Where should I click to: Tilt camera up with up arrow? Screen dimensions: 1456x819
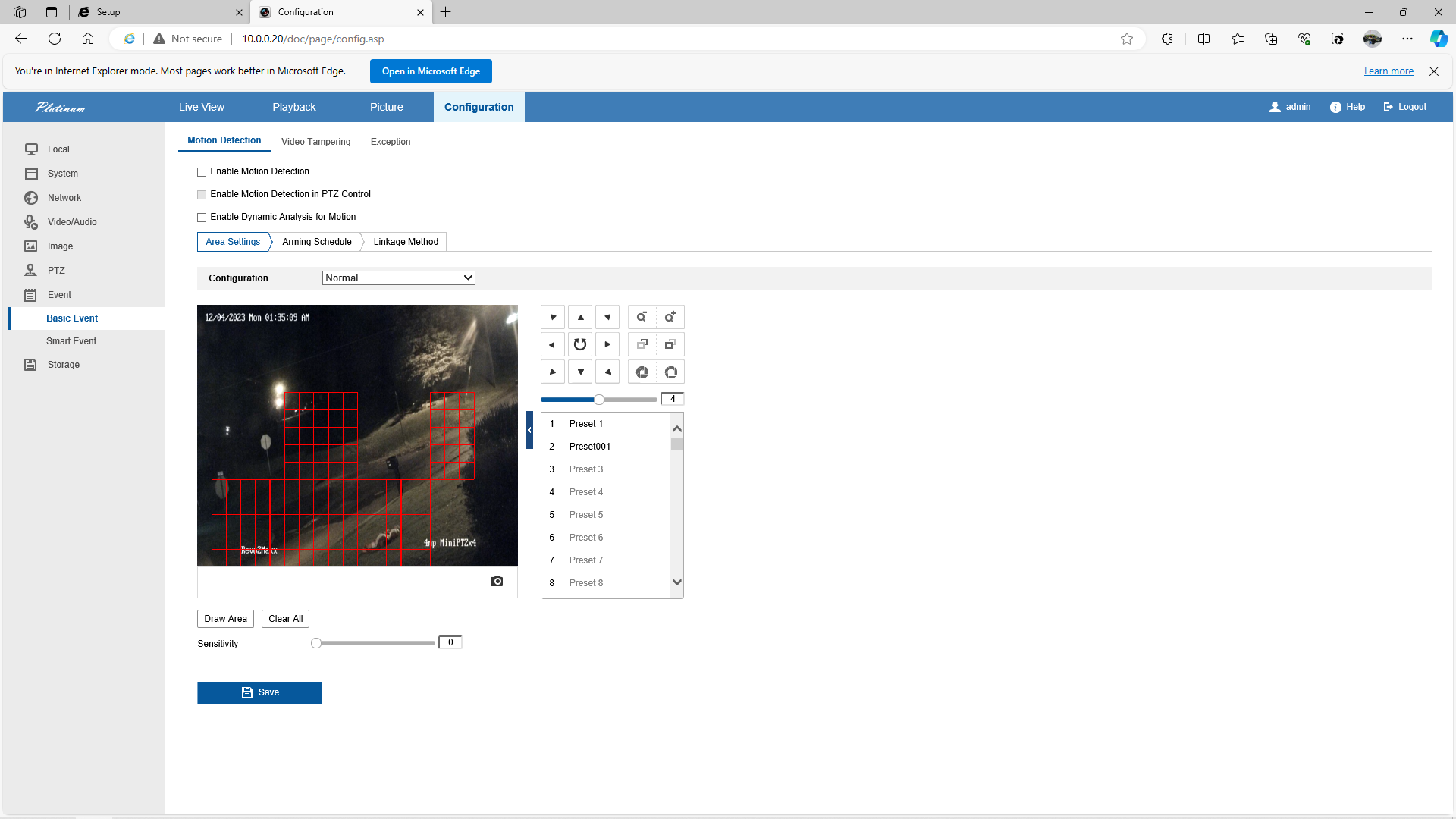(x=580, y=317)
